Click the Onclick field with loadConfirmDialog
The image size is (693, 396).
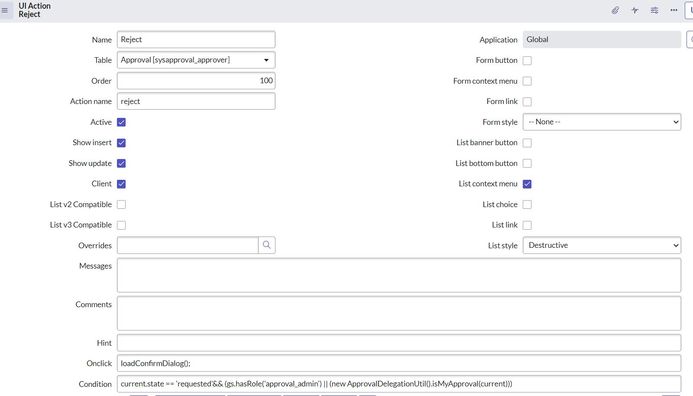tap(399, 363)
